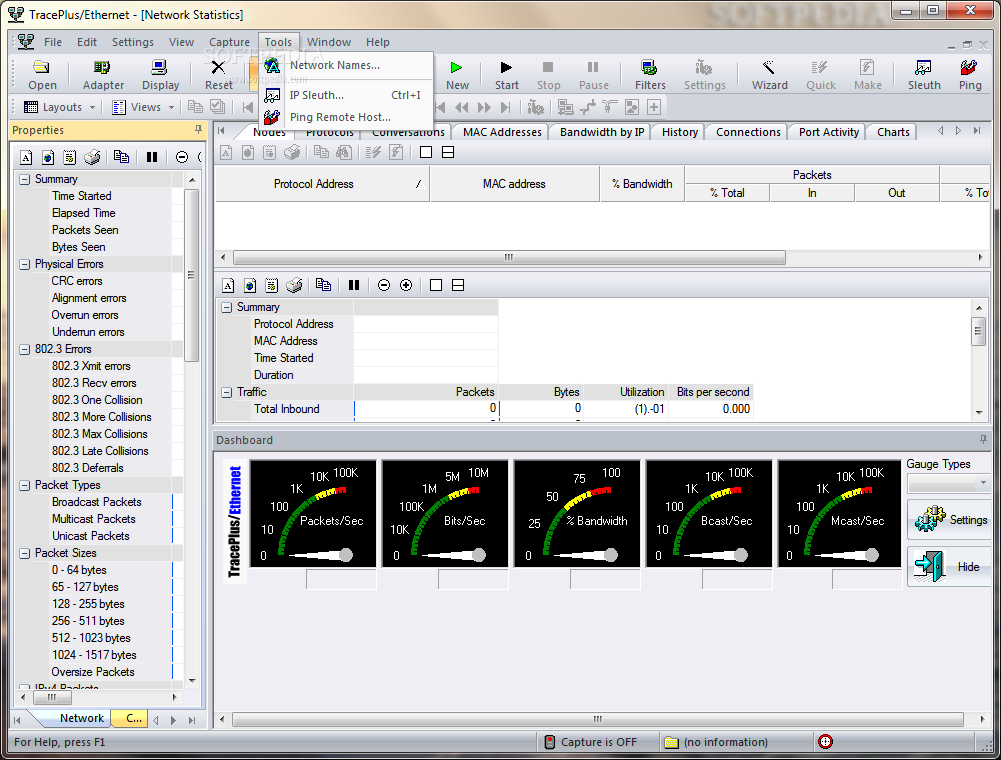Click expand-all plus icon in details toolbar
The height and width of the screenshot is (760, 1001).
pyautogui.click(x=406, y=285)
